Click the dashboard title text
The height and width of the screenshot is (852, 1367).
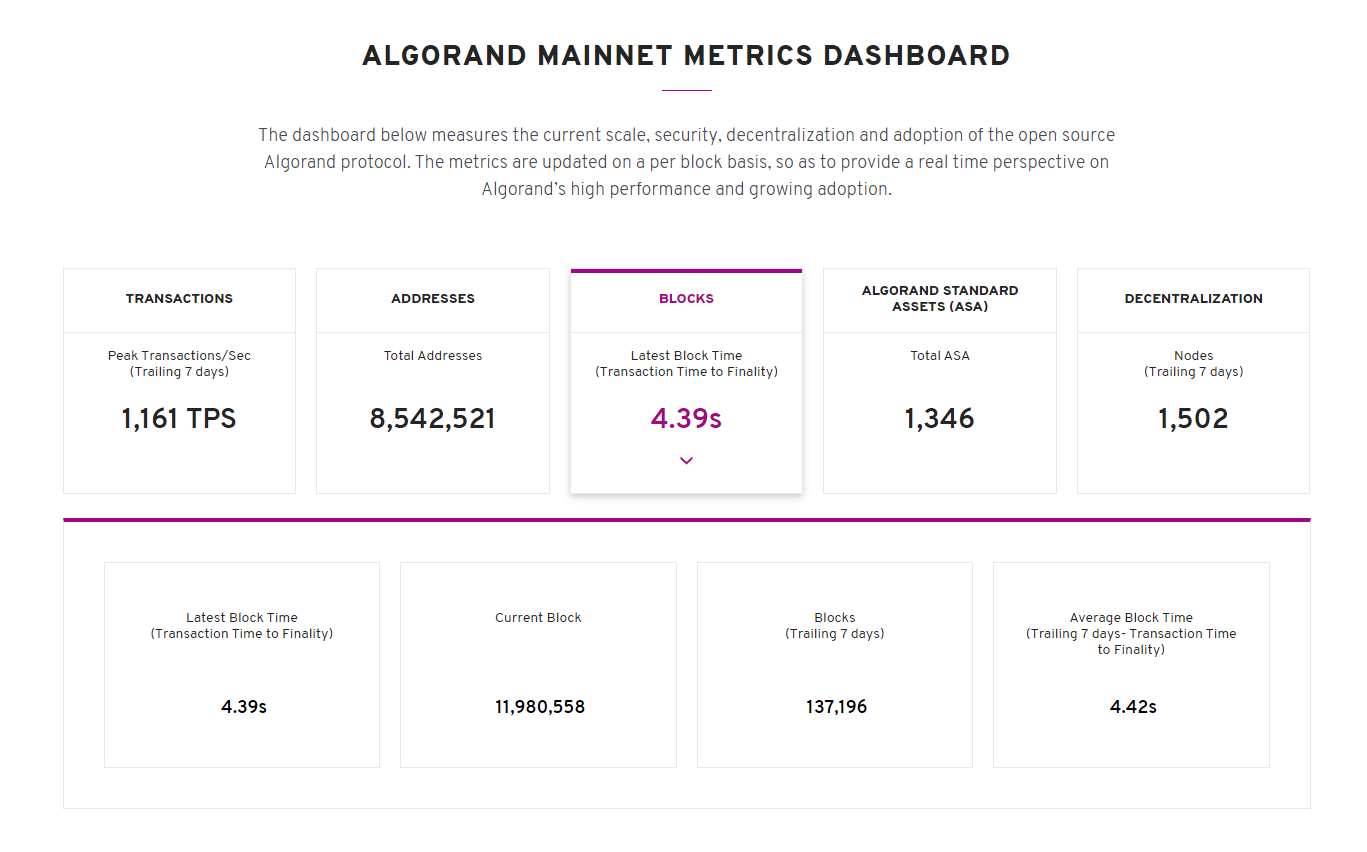[686, 56]
